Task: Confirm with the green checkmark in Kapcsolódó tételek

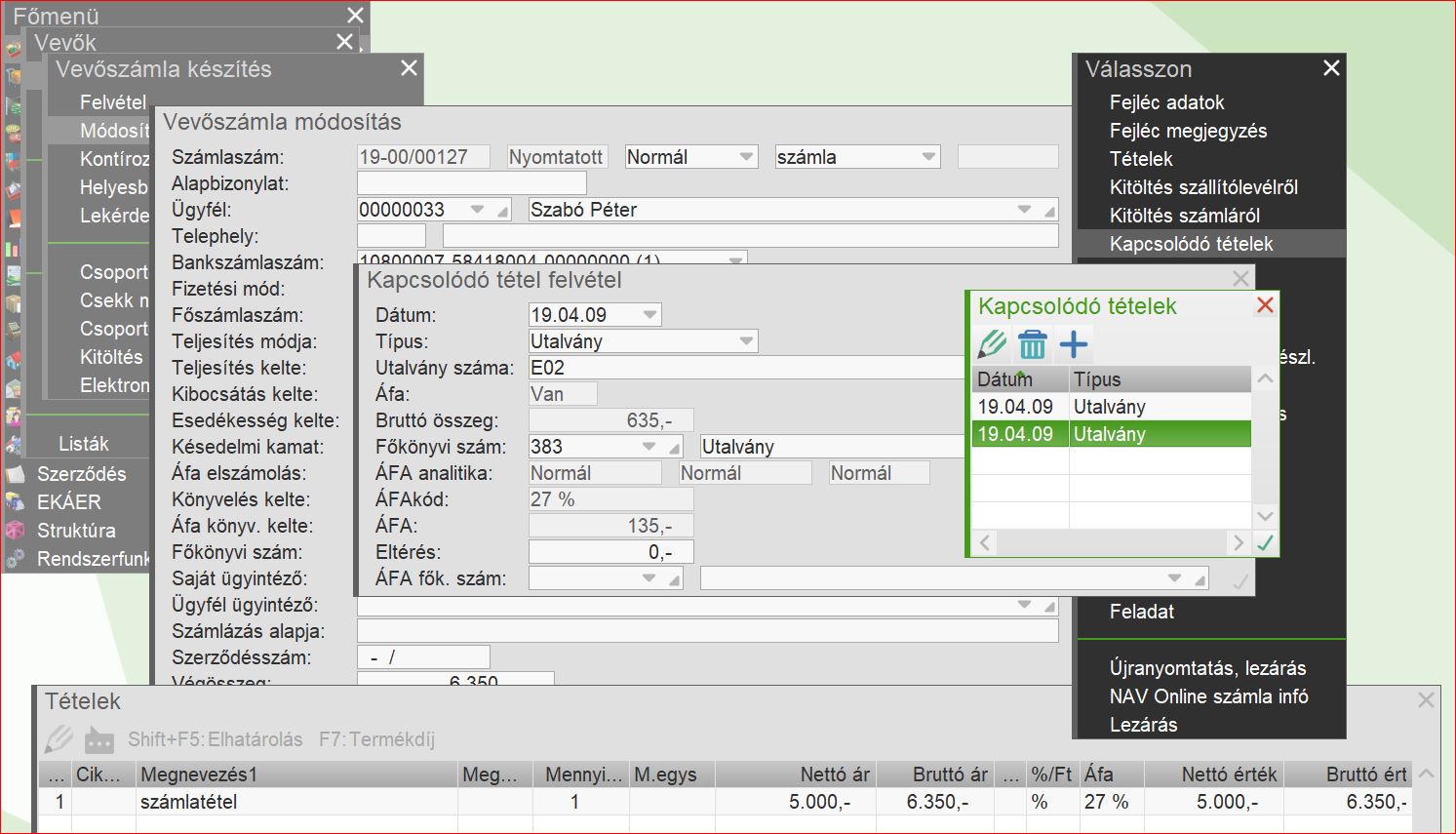Action: [x=1265, y=543]
